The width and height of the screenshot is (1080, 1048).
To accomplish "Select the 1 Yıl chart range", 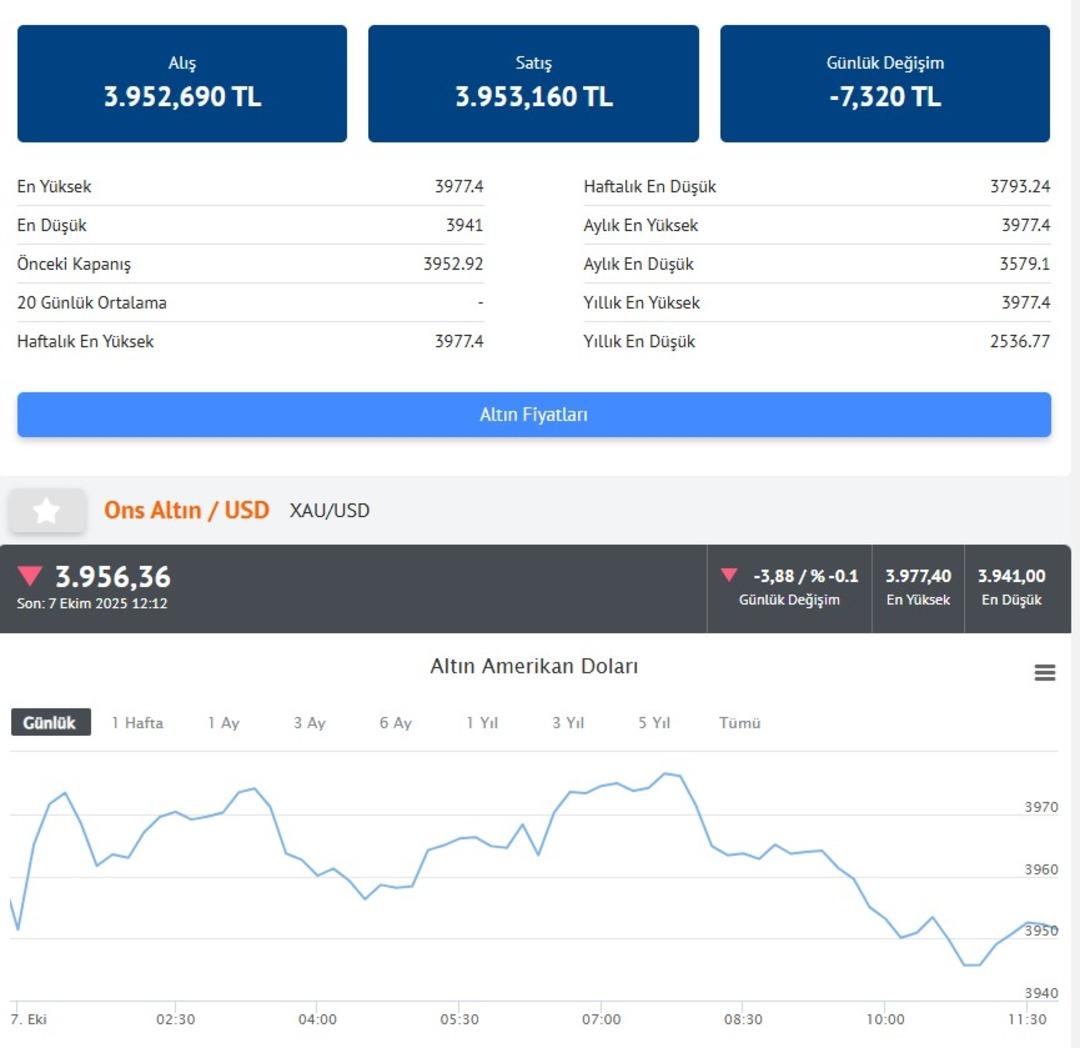I will click(481, 722).
